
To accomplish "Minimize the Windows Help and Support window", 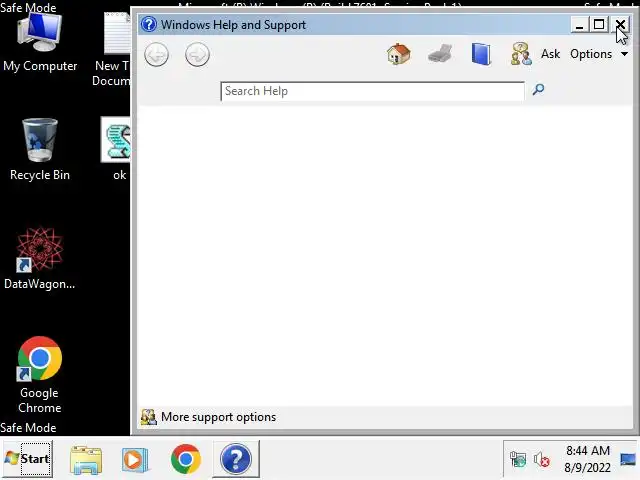I will 579,25.
